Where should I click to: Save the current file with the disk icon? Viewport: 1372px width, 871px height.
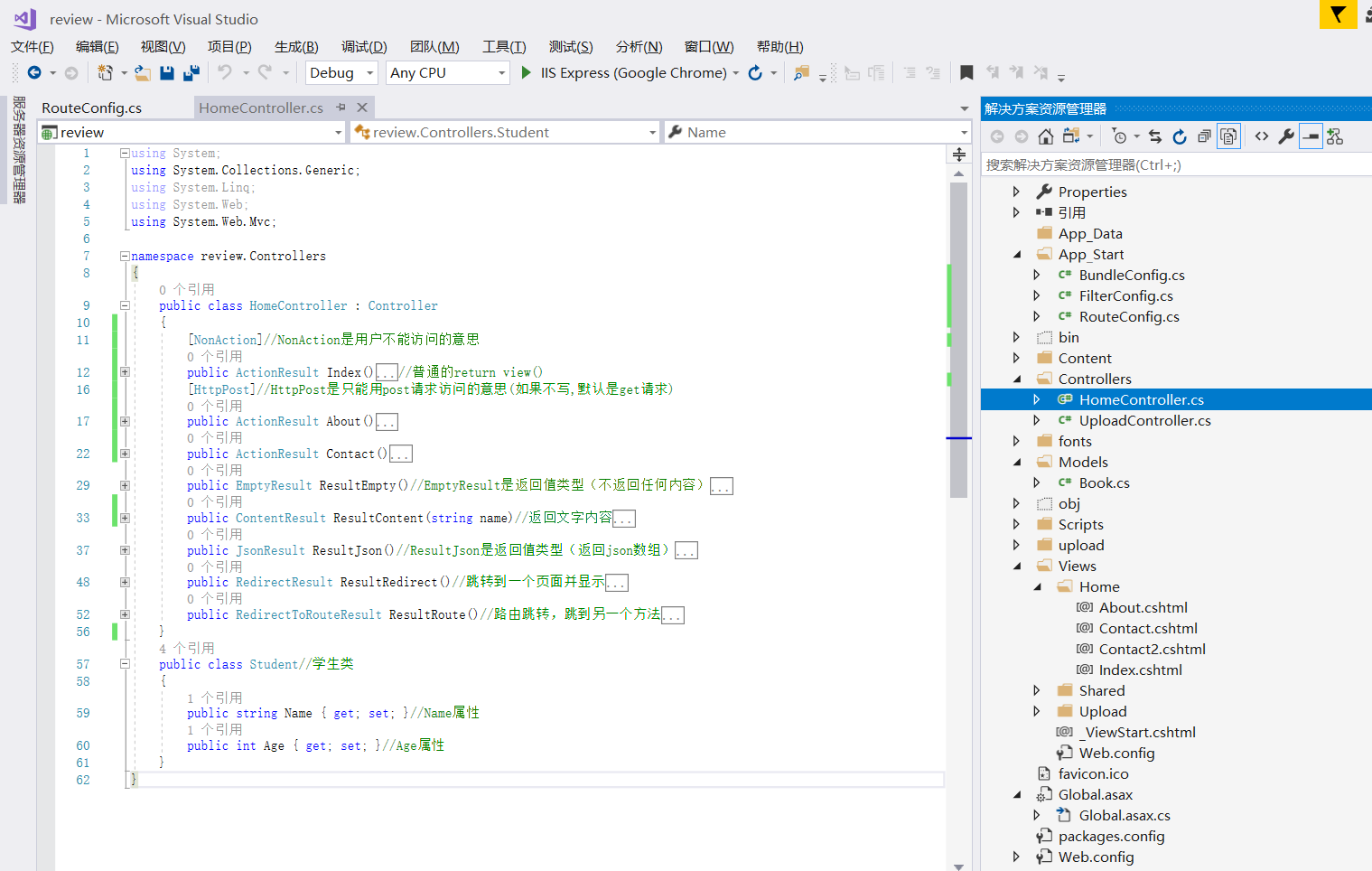point(167,73)
